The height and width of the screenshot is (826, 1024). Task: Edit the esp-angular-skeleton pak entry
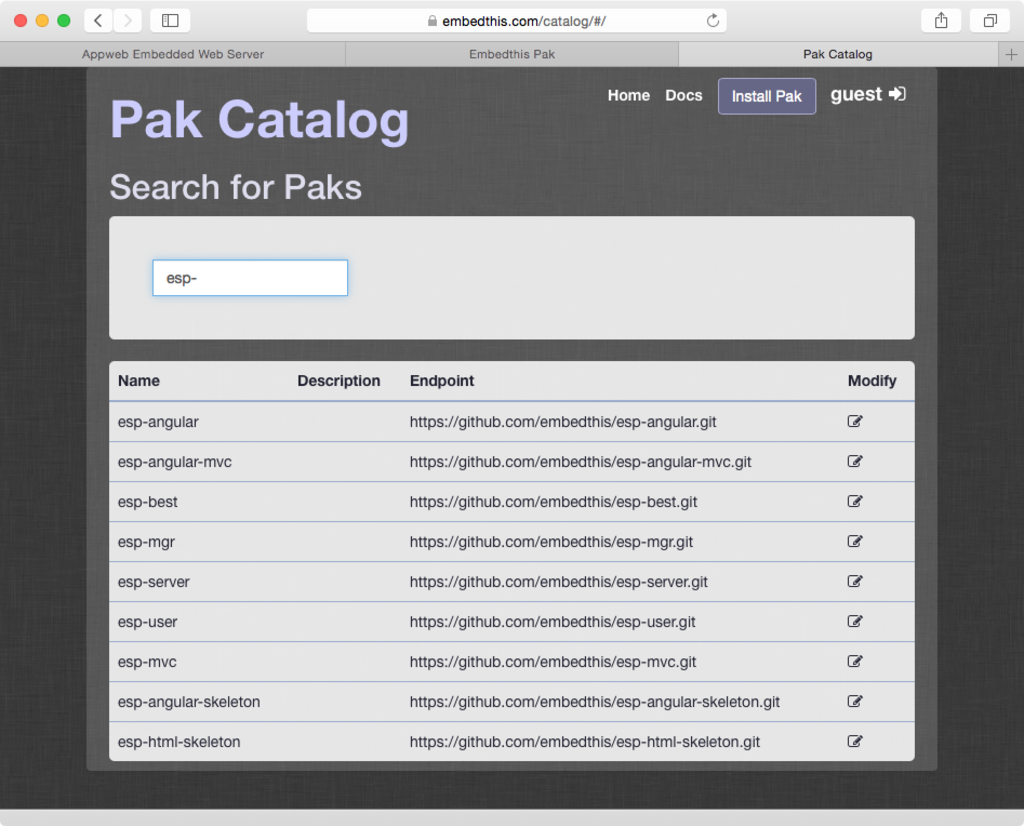tap(855, 701)
